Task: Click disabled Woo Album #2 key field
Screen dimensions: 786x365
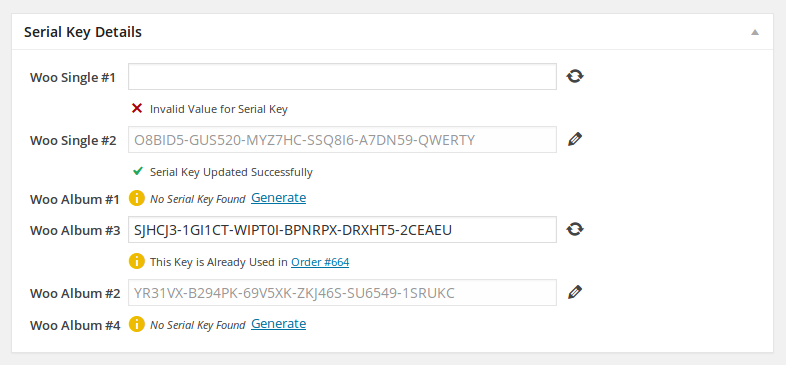Action: pos(342,292)
